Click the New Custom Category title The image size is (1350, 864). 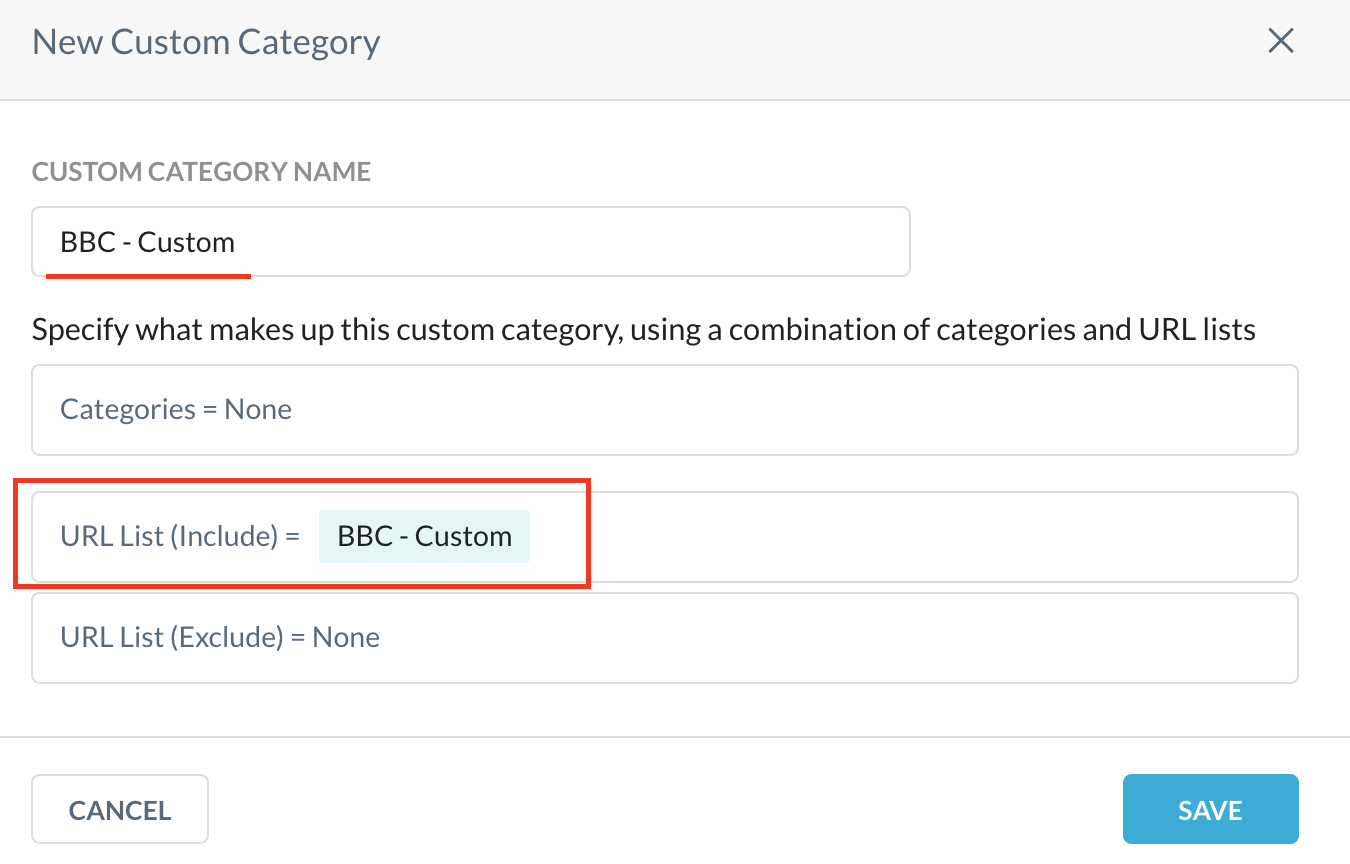click(x=206, y=42)
